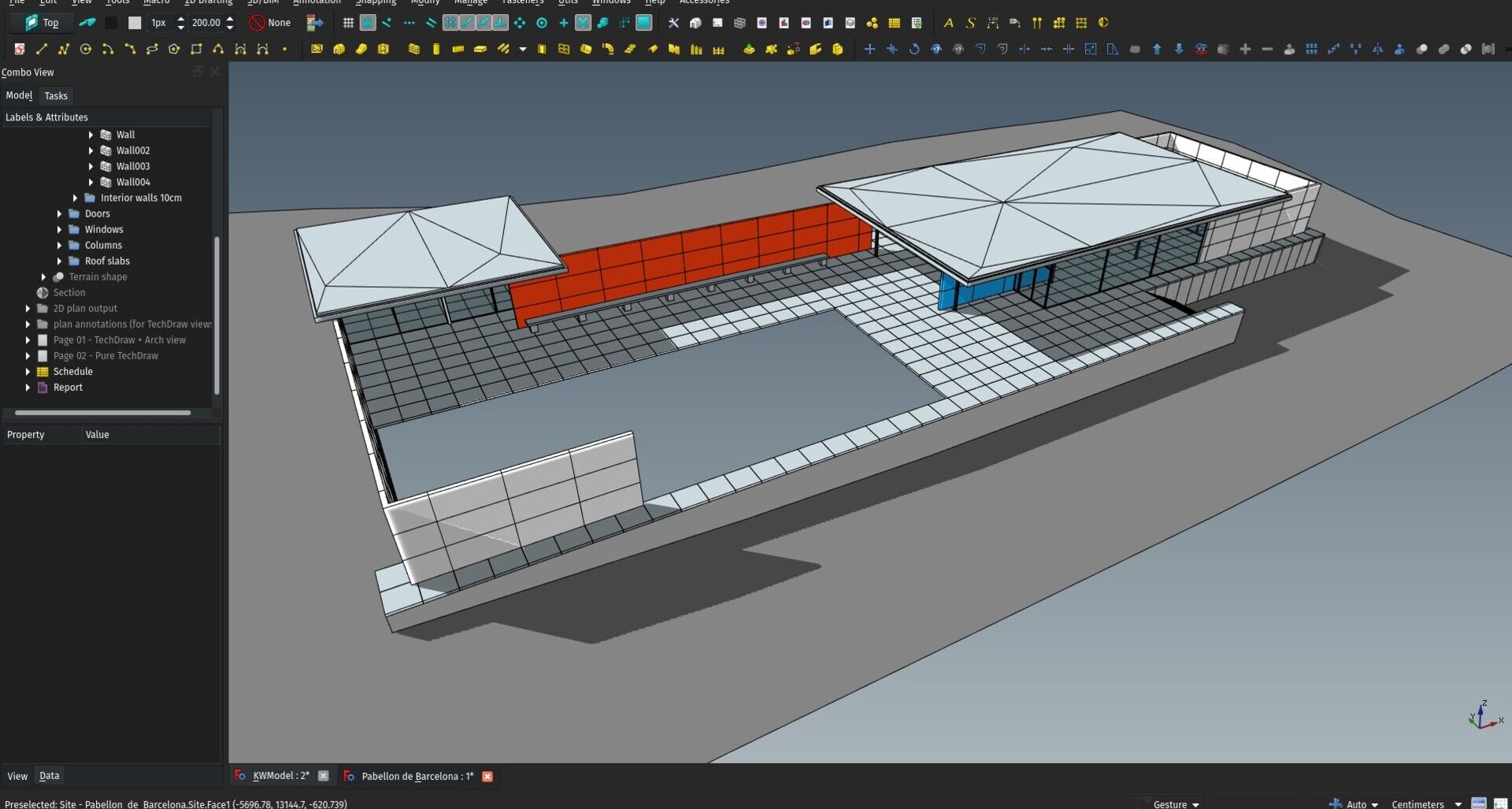Viewport: 1512px width, 809px height.
Task: Select the Polygon drawing tool
Action: pos(174,49)
